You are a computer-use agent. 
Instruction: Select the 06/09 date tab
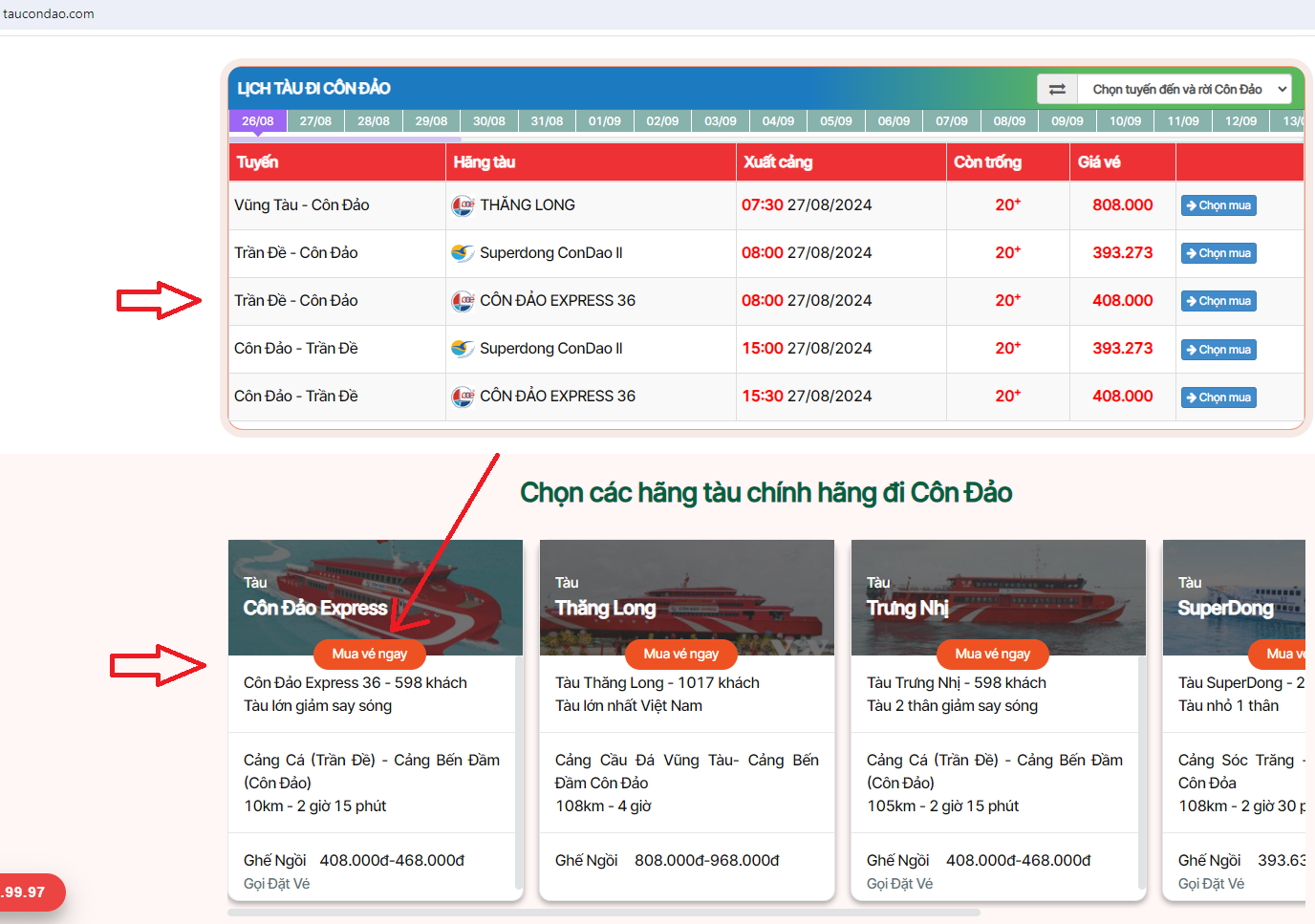[x=894, y=121]
